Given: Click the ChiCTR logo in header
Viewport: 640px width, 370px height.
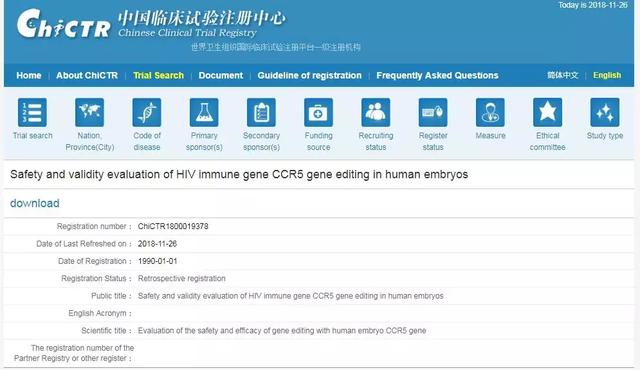Looking at the screenshot, I should (63, 24).
